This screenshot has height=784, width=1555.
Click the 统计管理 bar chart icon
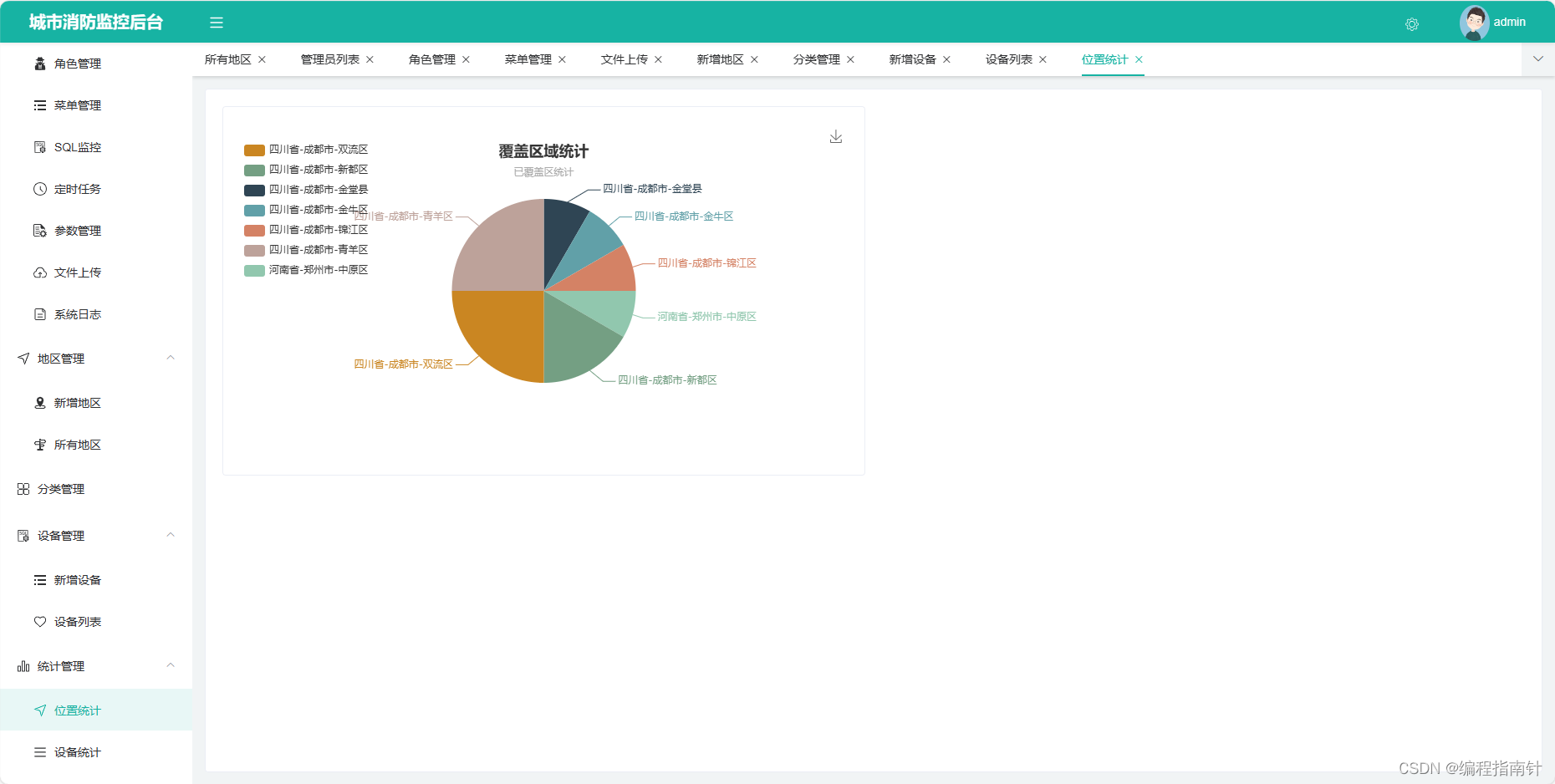(x=23, y=666)
